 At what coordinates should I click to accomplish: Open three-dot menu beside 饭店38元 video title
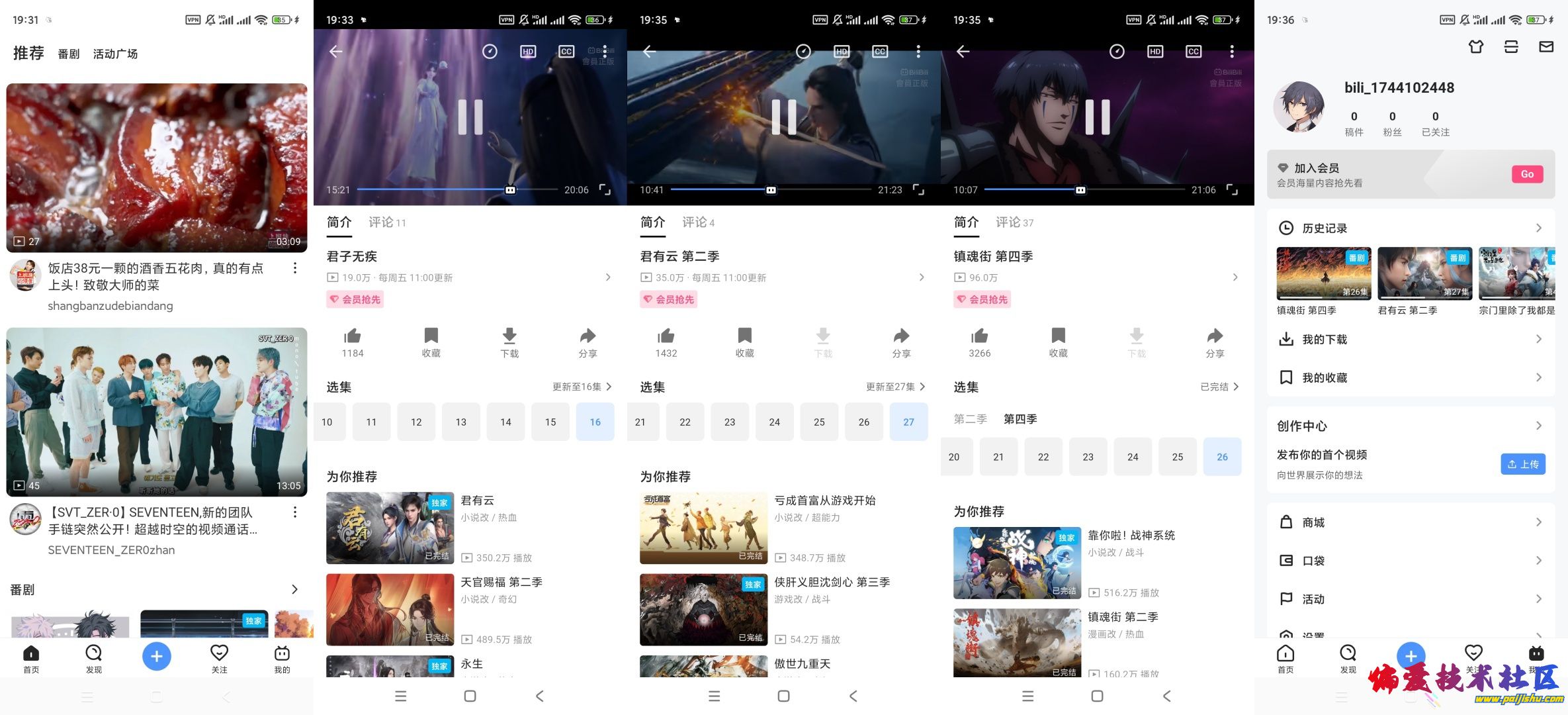coord(295,268)
